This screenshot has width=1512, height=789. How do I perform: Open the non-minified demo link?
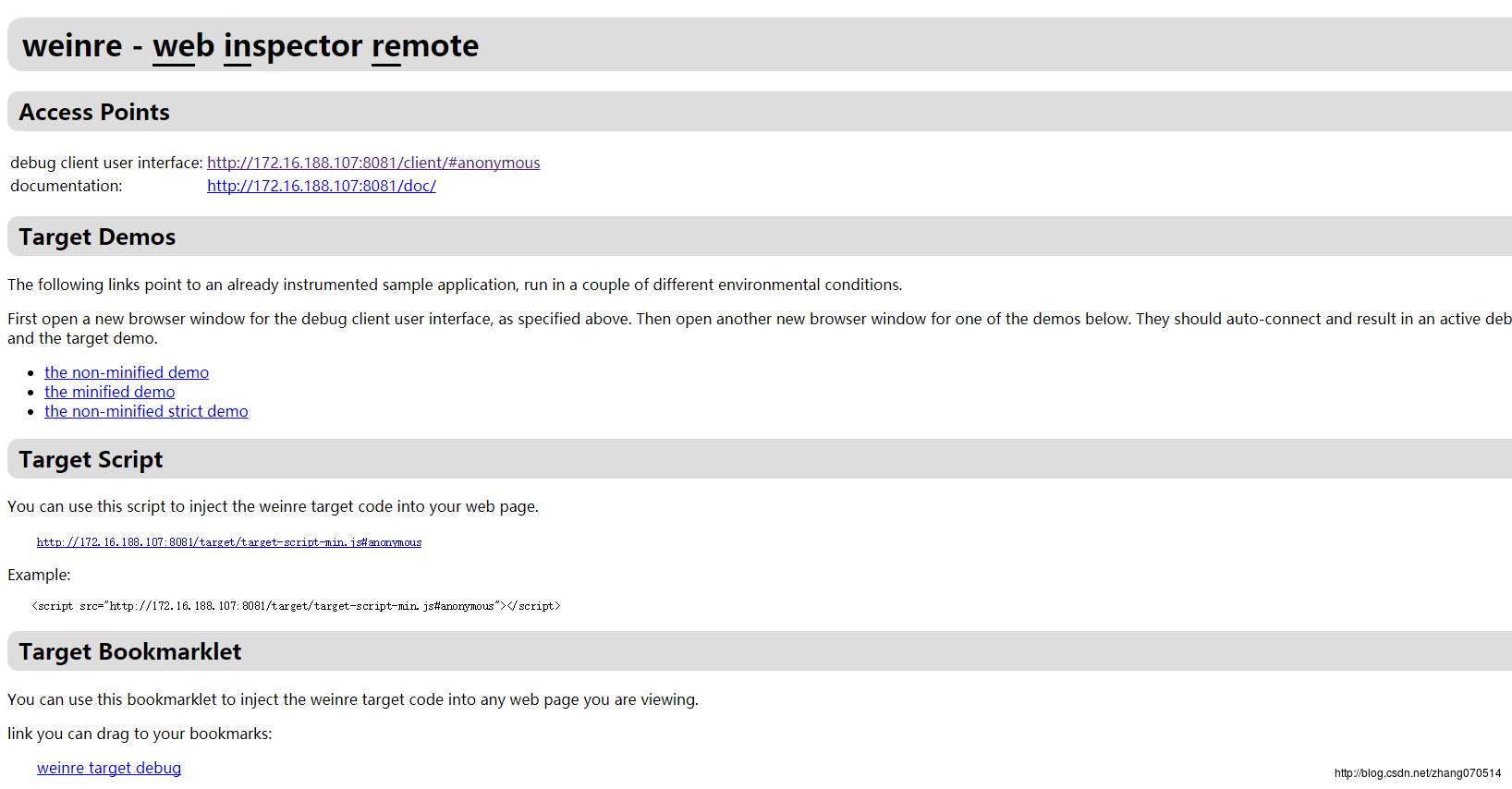coord(127,372)
